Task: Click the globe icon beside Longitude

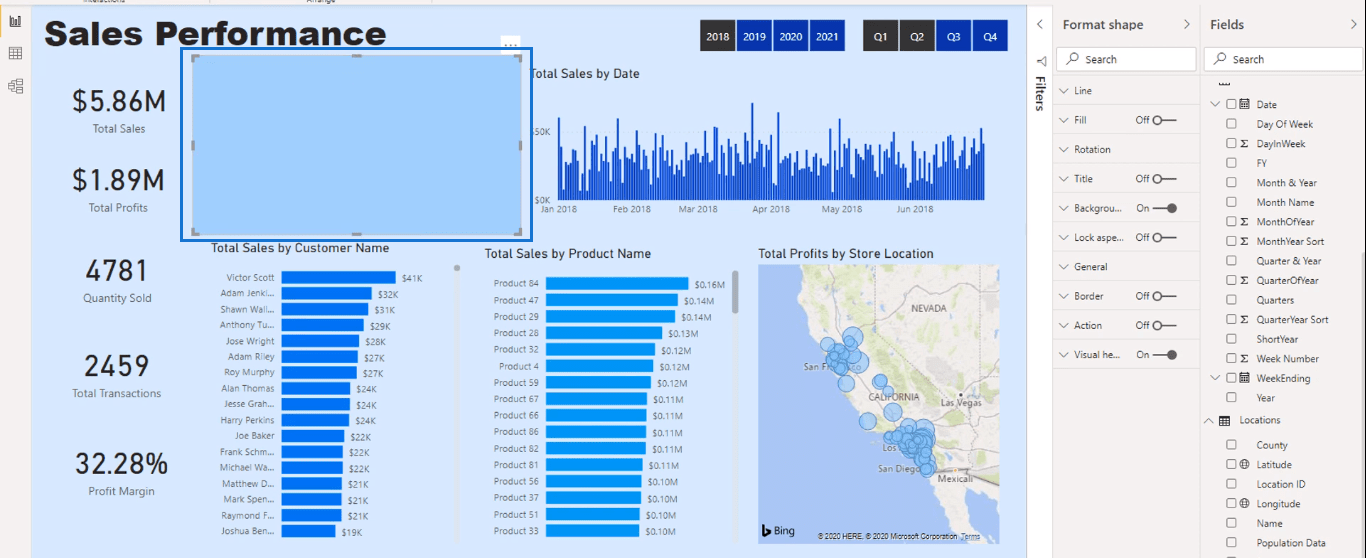Action: (x=1245, y=504)
